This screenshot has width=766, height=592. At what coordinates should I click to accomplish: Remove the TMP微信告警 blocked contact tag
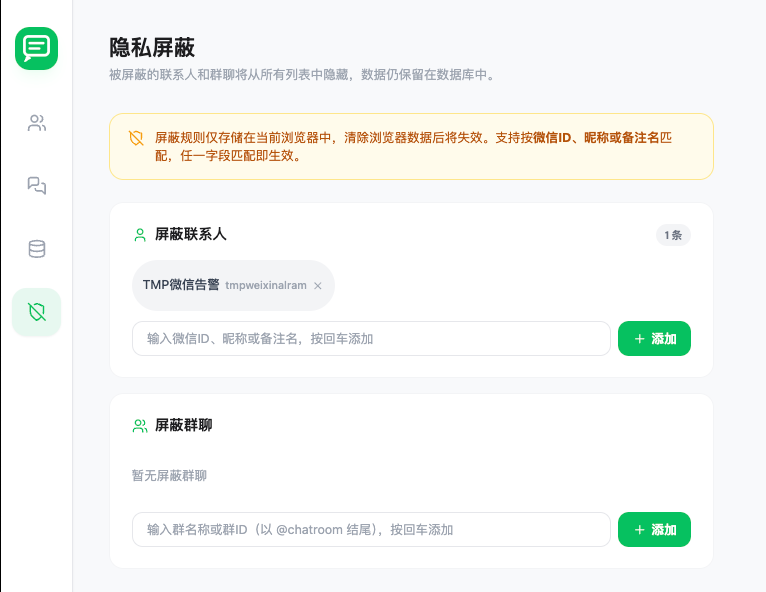[x=318, y=286]
